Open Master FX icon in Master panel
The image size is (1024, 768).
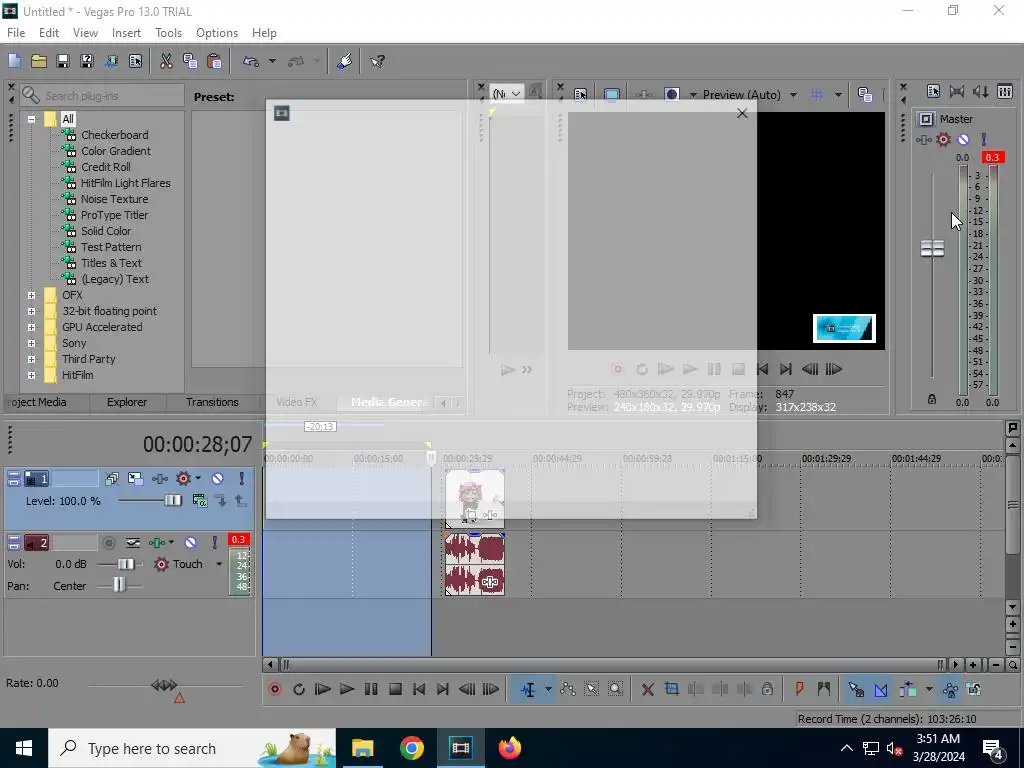923,139
